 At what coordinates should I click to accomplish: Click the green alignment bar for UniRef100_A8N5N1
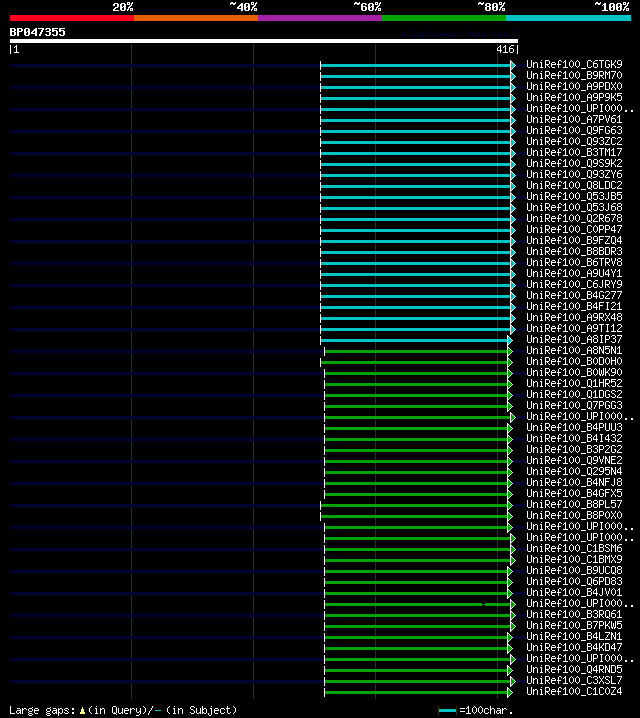(416, 351)
